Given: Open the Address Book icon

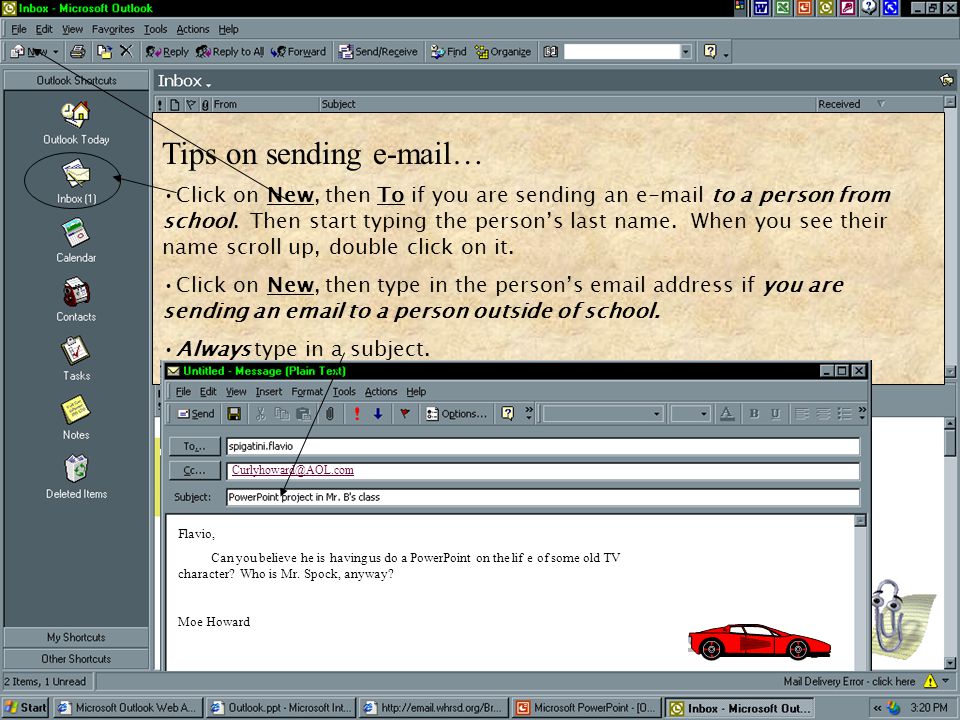Looking at the screenshot, I should point(550,52).
